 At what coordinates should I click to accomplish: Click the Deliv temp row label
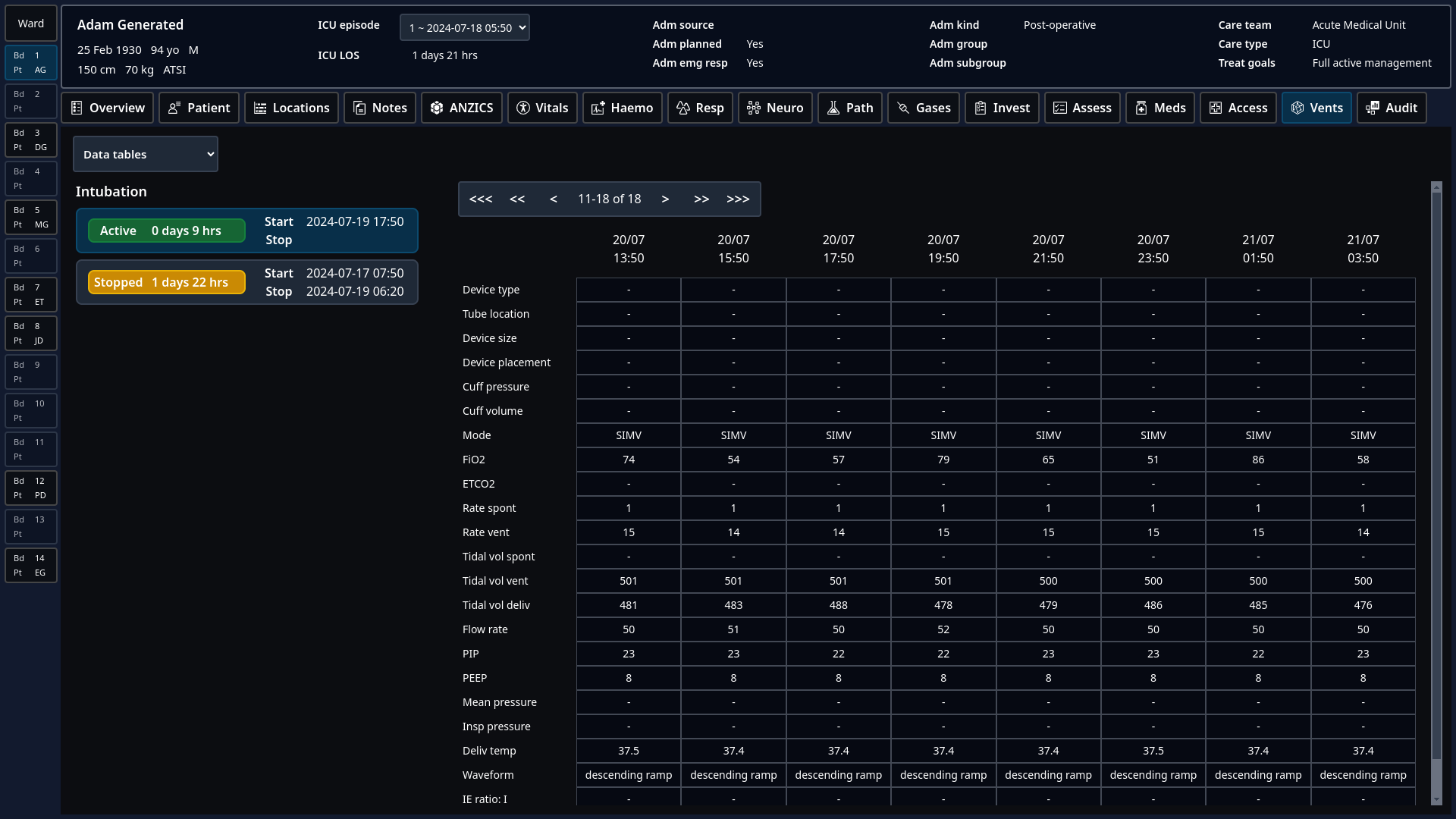(489, 751)
